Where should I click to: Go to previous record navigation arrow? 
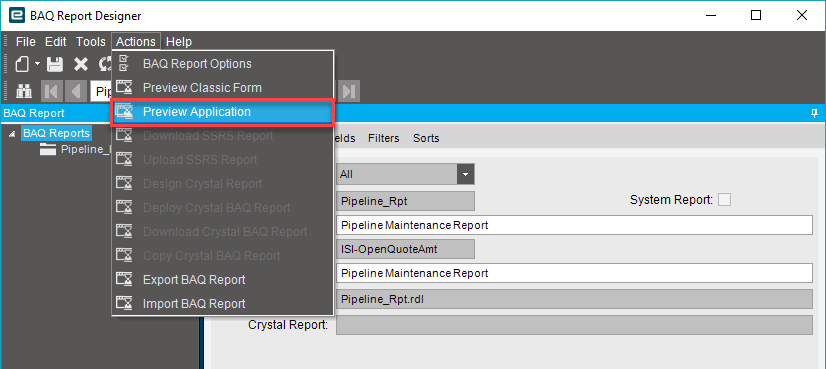click(x=76, y=91)
